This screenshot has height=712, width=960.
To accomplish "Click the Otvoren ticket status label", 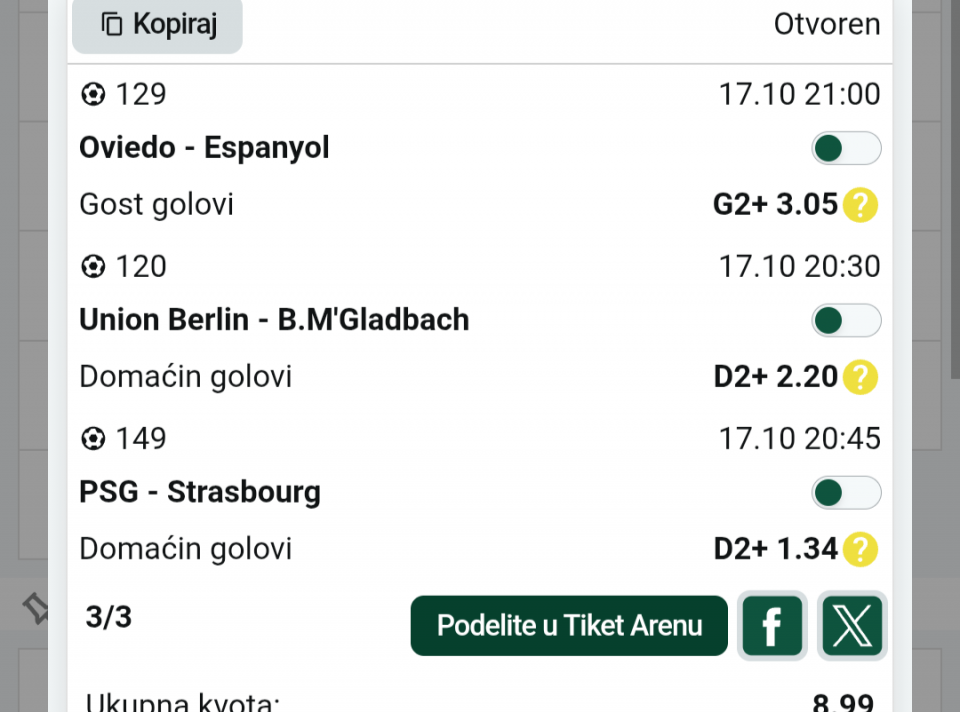I will pyautogui.click(x=827, y=25).
